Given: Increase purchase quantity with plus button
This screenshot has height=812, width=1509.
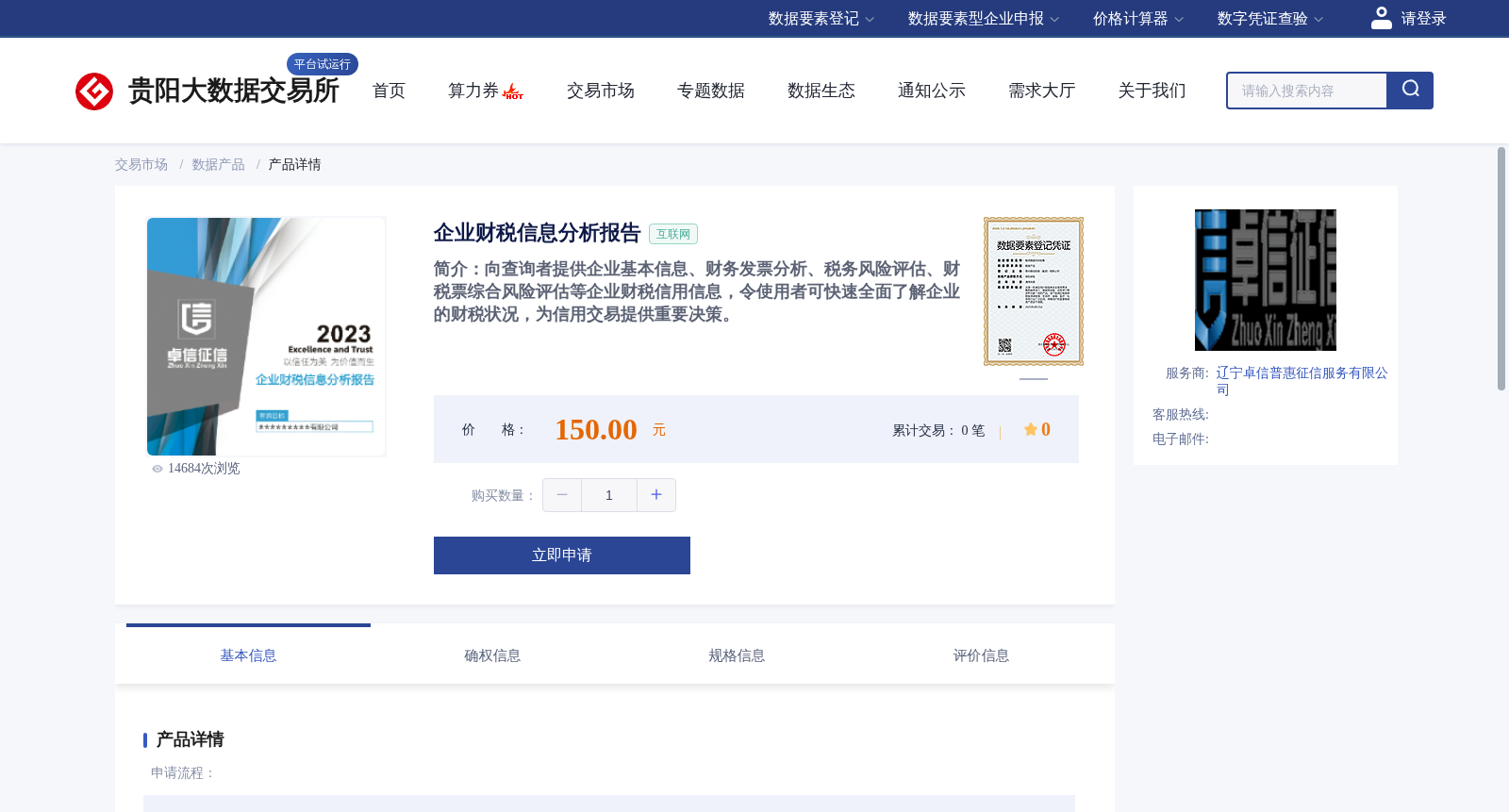Looking at the screenshot, I should pyautogui.click(x=656, y=495).
